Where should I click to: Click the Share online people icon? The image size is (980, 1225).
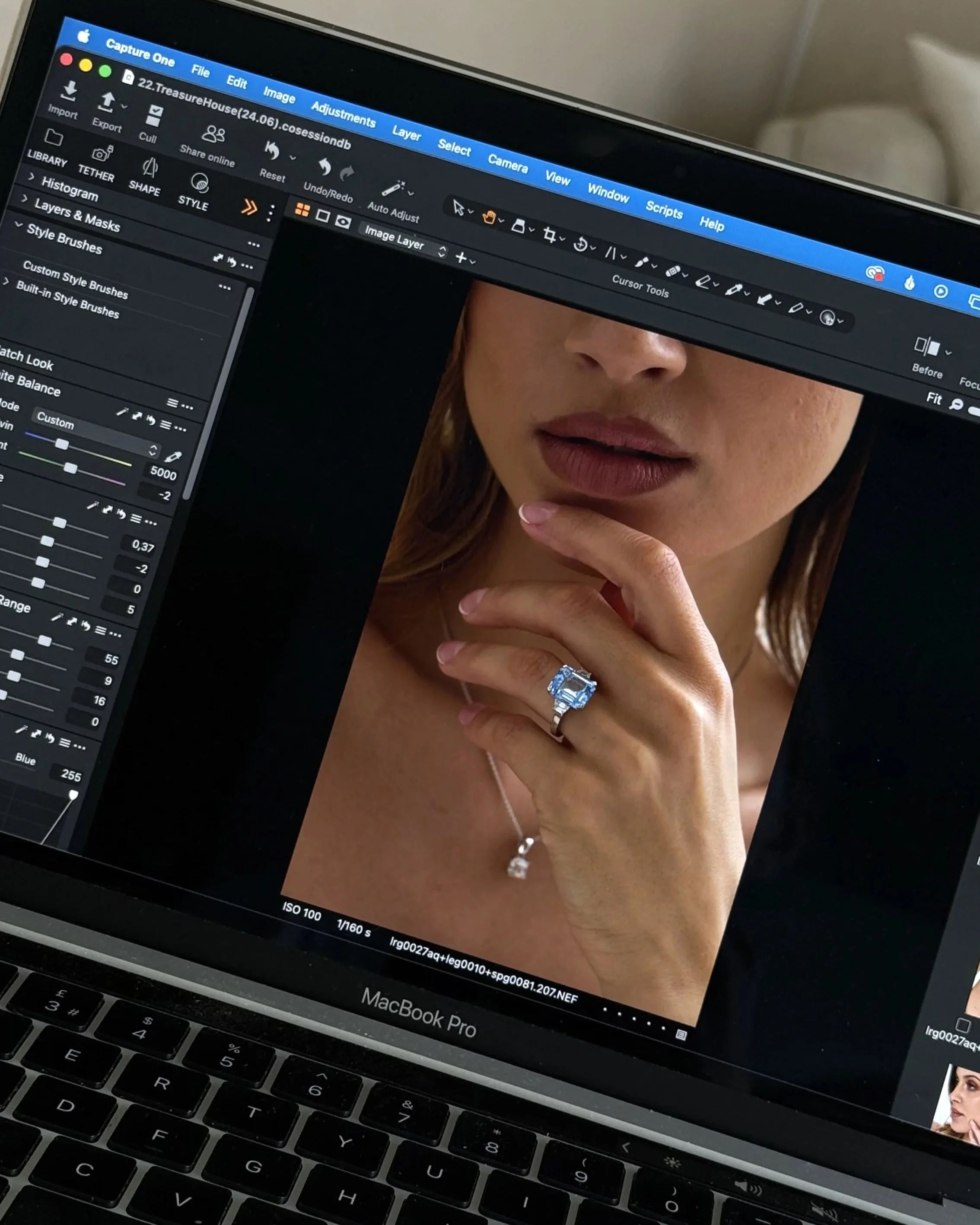tap(213, 135)
